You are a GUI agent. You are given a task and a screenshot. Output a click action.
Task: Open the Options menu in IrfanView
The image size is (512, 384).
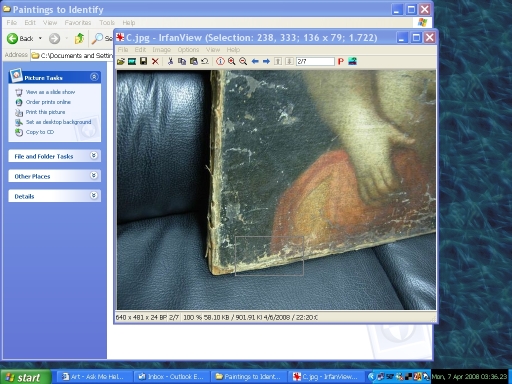coord(188,50)
